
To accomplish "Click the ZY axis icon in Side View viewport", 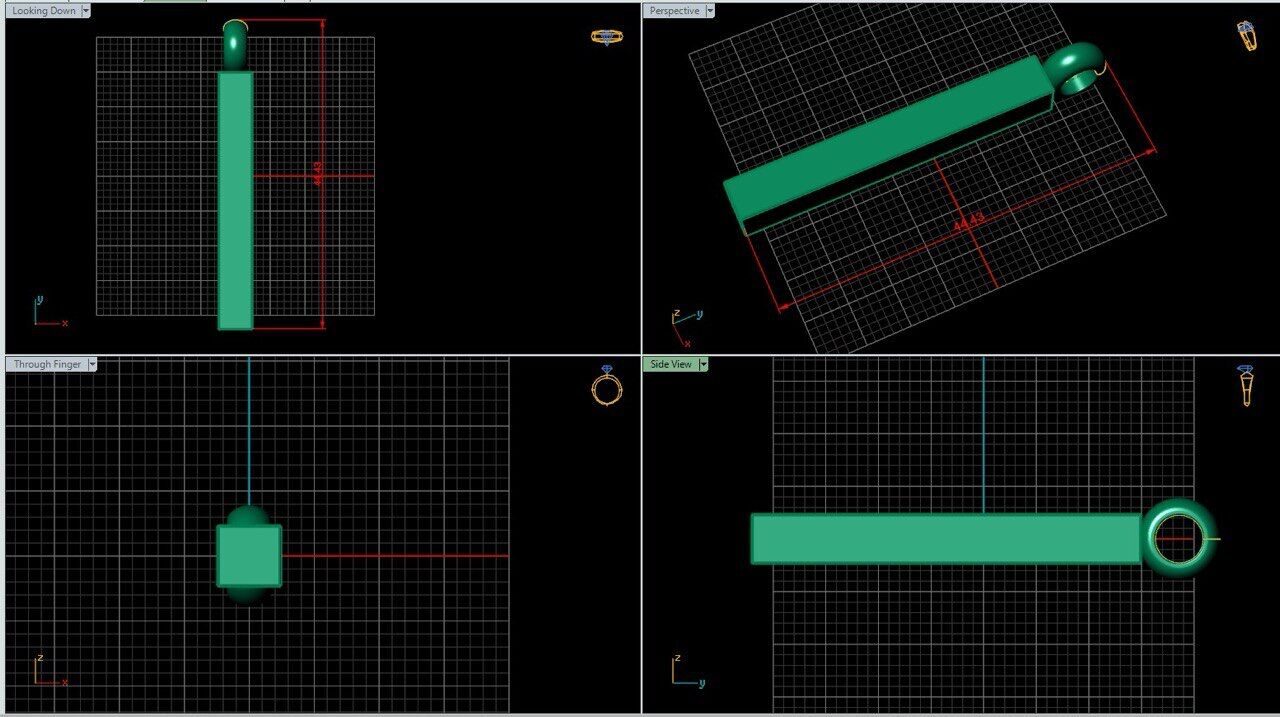I will point(684,673).
